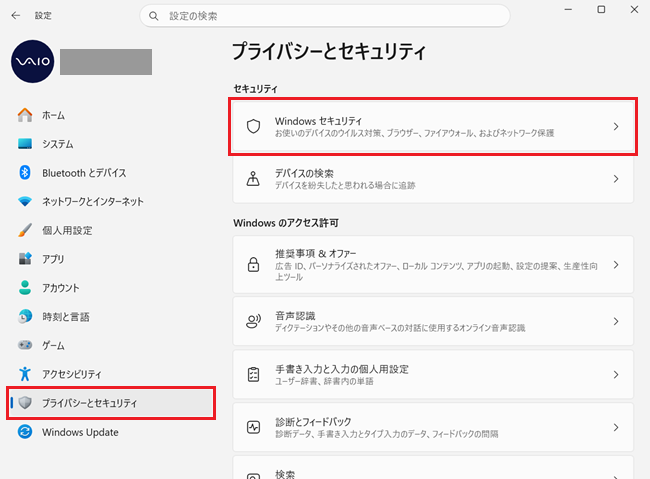This screenshot has width=650, height=479.
Task: Select ホーム in the sidebar
Action: pos(111,115)
